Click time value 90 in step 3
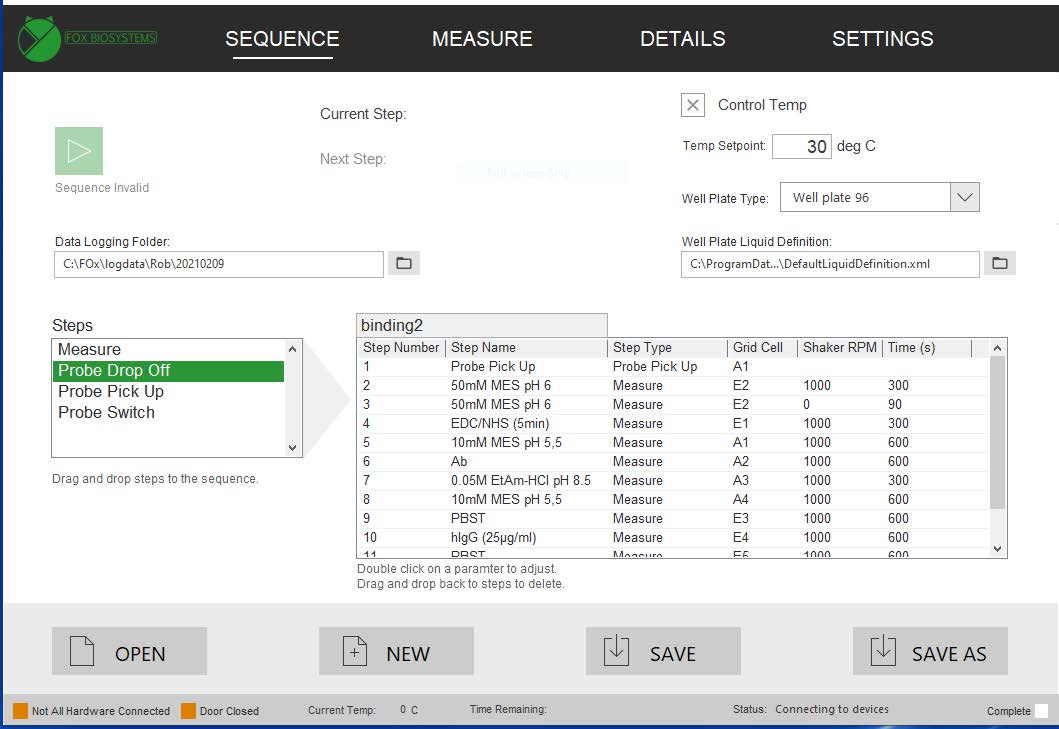1059x729 pixels. coord(895,405)
